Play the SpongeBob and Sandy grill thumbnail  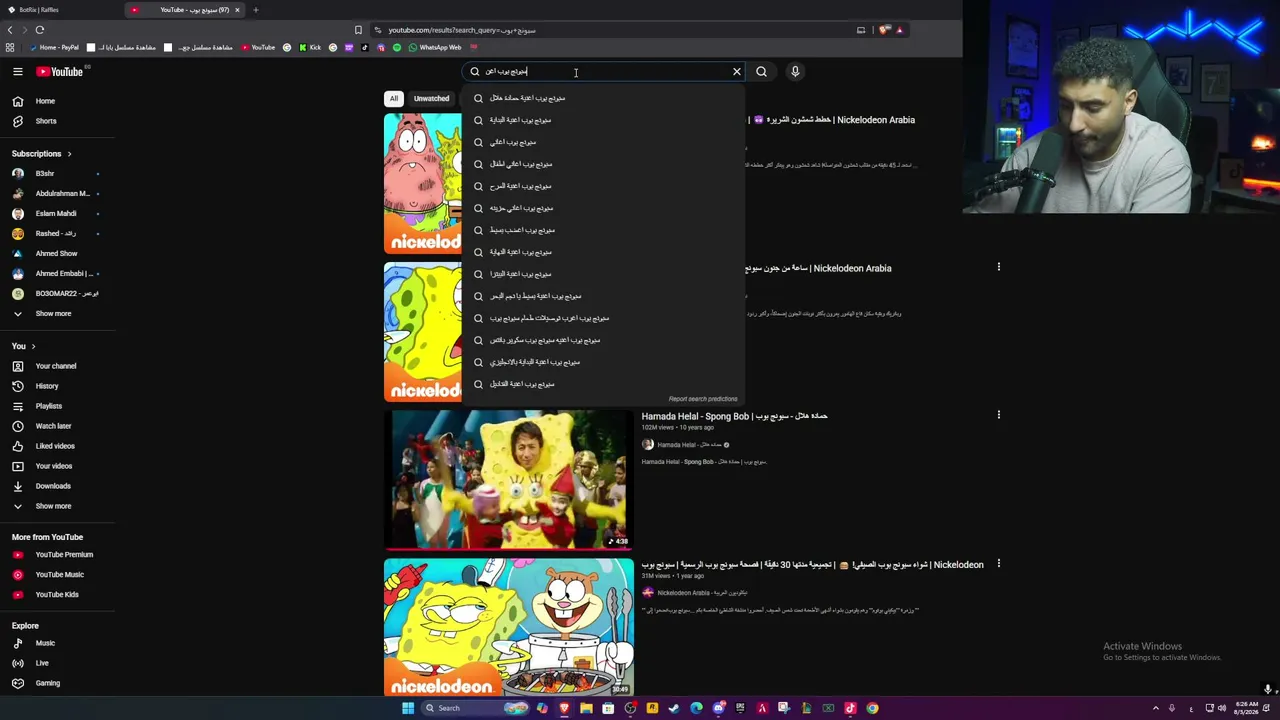click(508, 627)
